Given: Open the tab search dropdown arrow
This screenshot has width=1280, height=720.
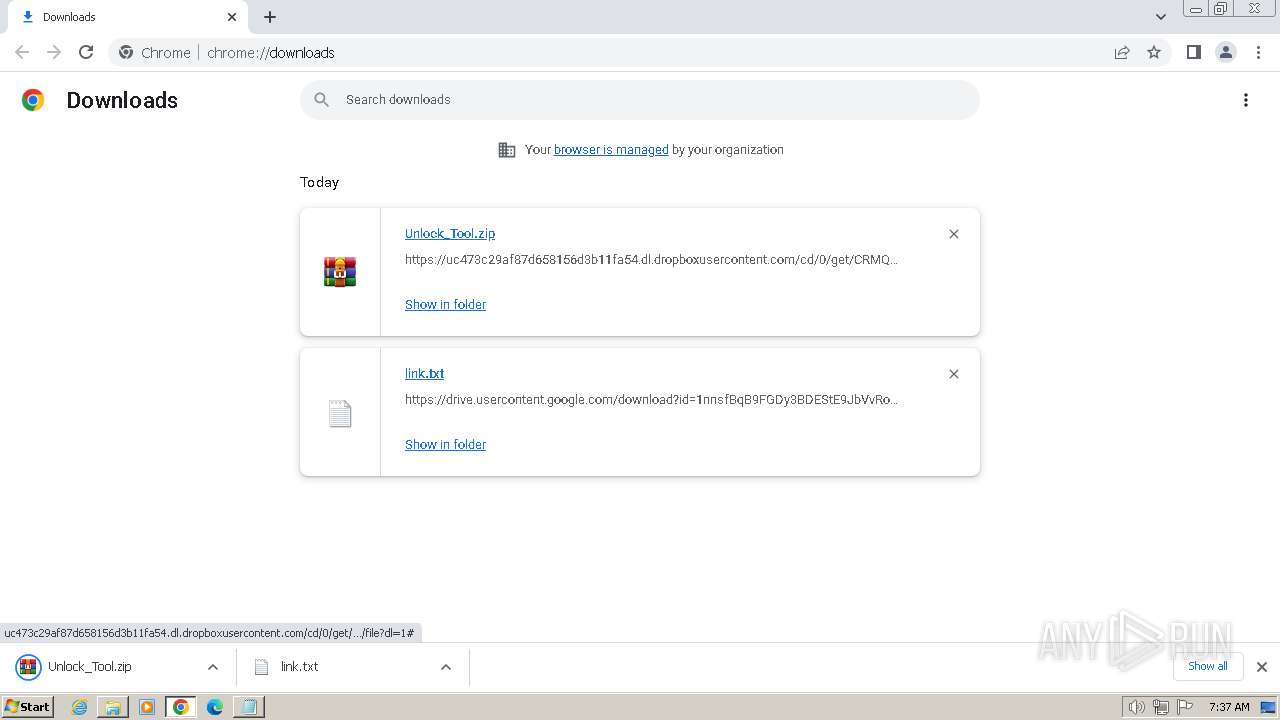Looking at the screenshot, I should pyautogui.click(x=1161, y=17).
